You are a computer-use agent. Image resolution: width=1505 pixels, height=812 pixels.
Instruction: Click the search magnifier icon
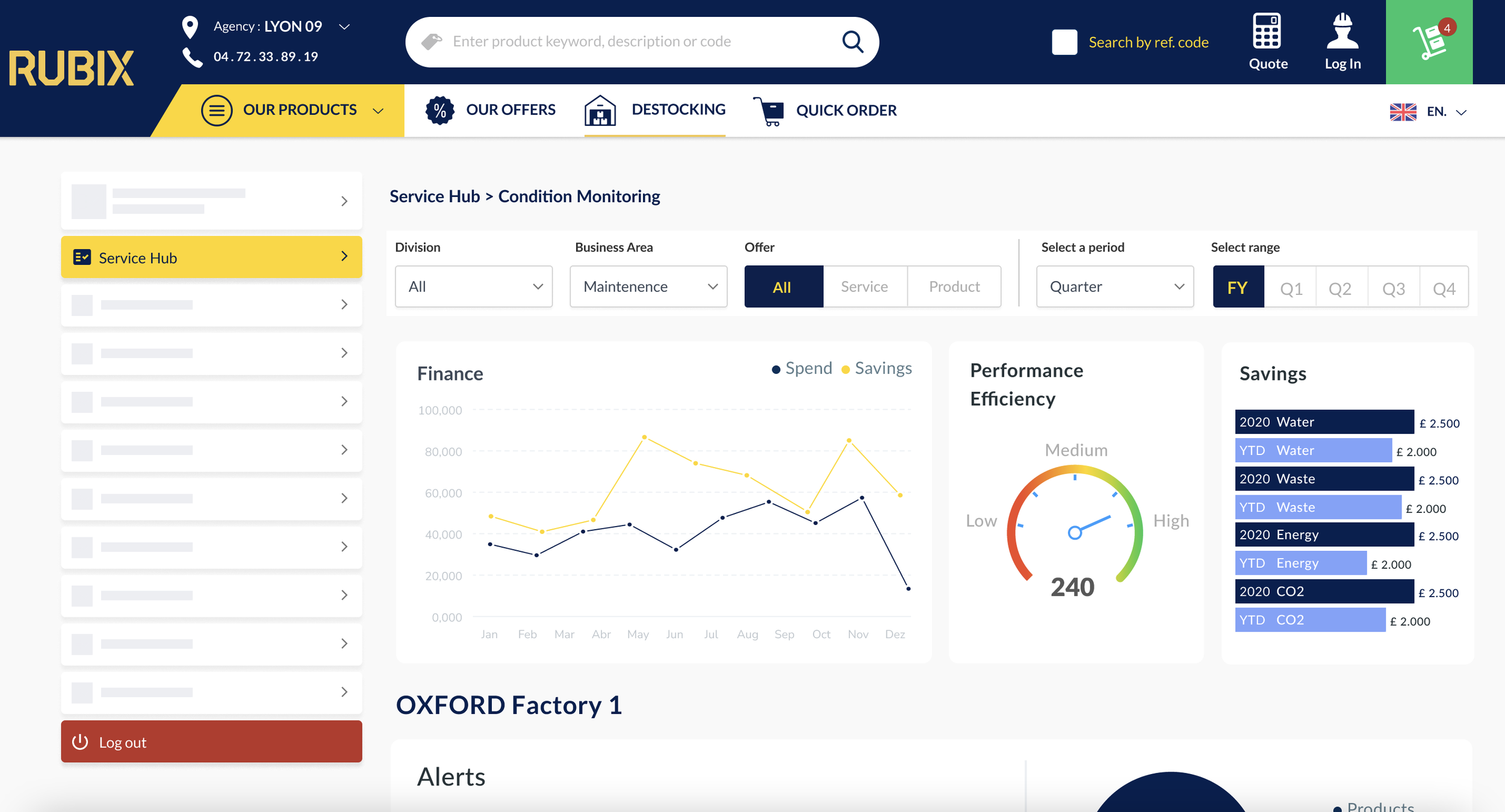coord(852,42)
